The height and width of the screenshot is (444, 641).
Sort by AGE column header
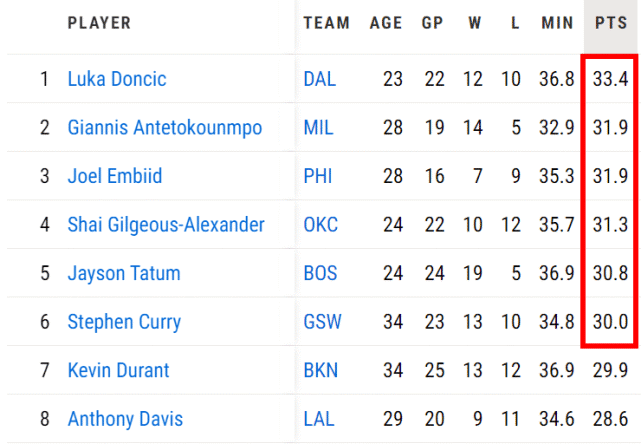point(386,23)
